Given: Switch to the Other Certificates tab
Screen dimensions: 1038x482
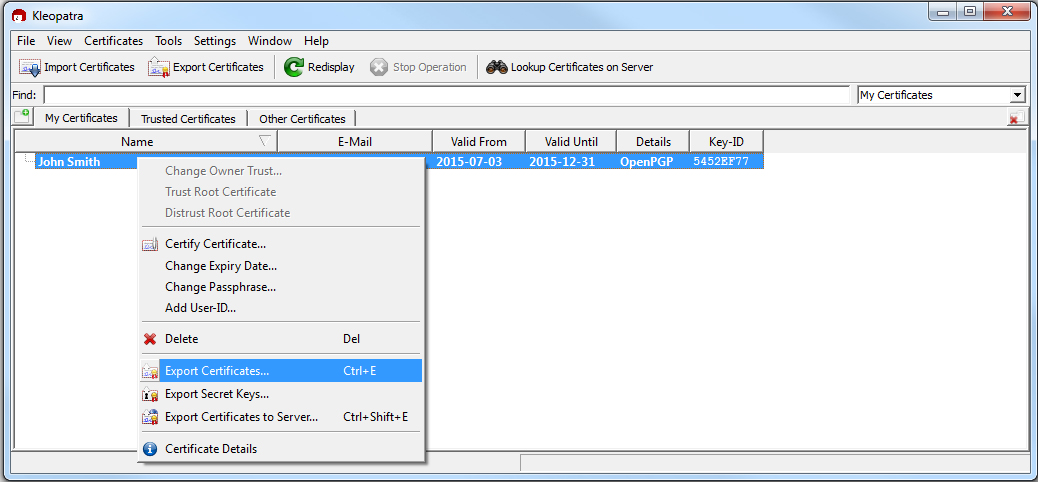Looking at the screenshot, I should 303,119.
